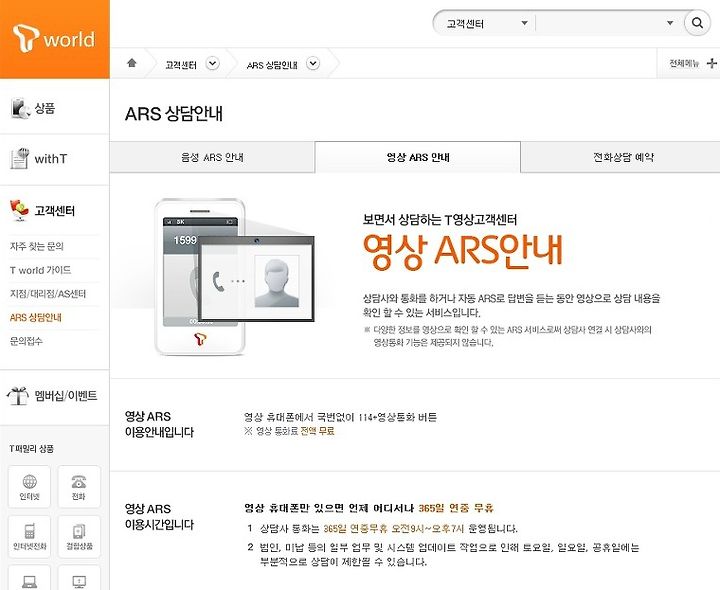Image resolution: width=720 pixels, height=590 pixels.
Task: Open the 결합상품 tile
Action: tap(79, 536)
